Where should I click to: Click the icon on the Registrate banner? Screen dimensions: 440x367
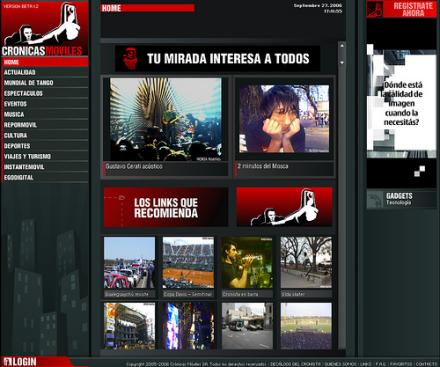pos(375,9)
